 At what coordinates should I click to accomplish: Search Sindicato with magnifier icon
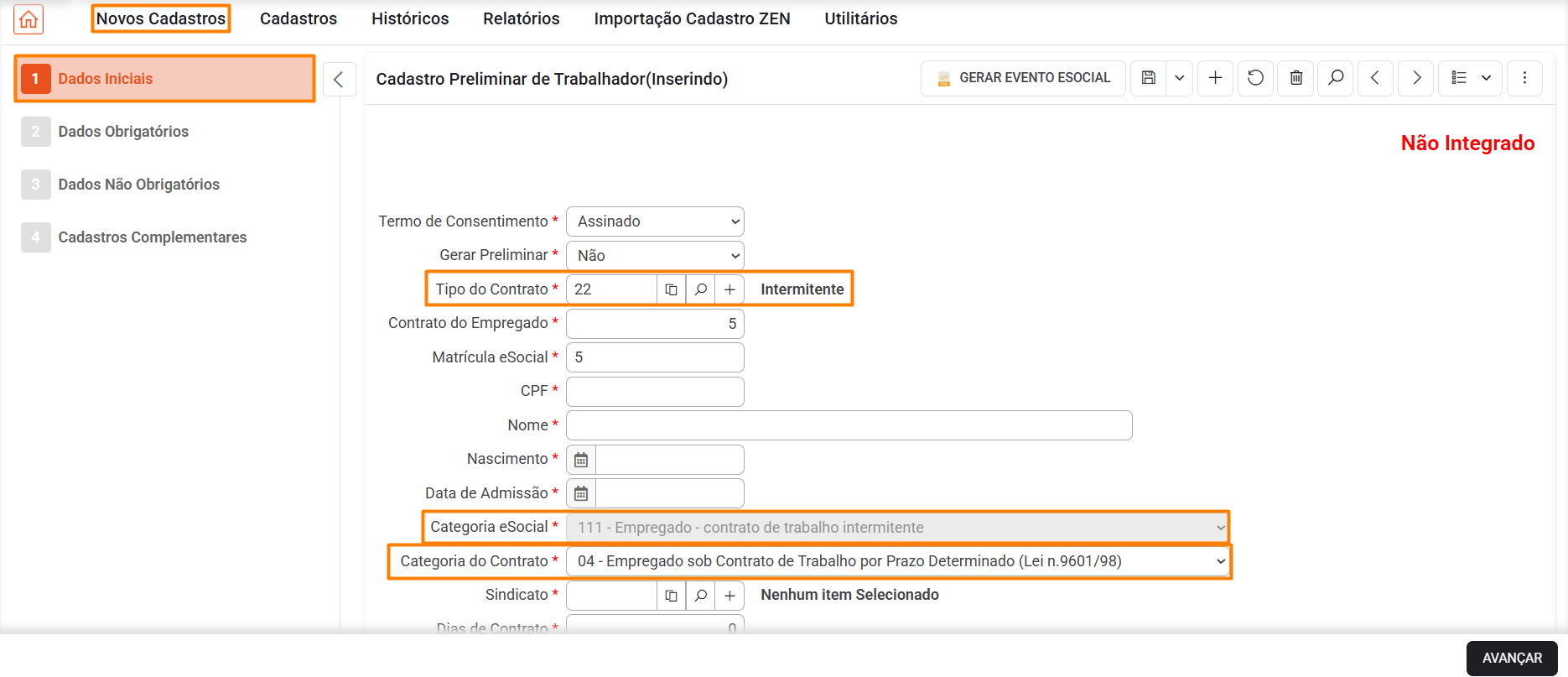[700, 596]
